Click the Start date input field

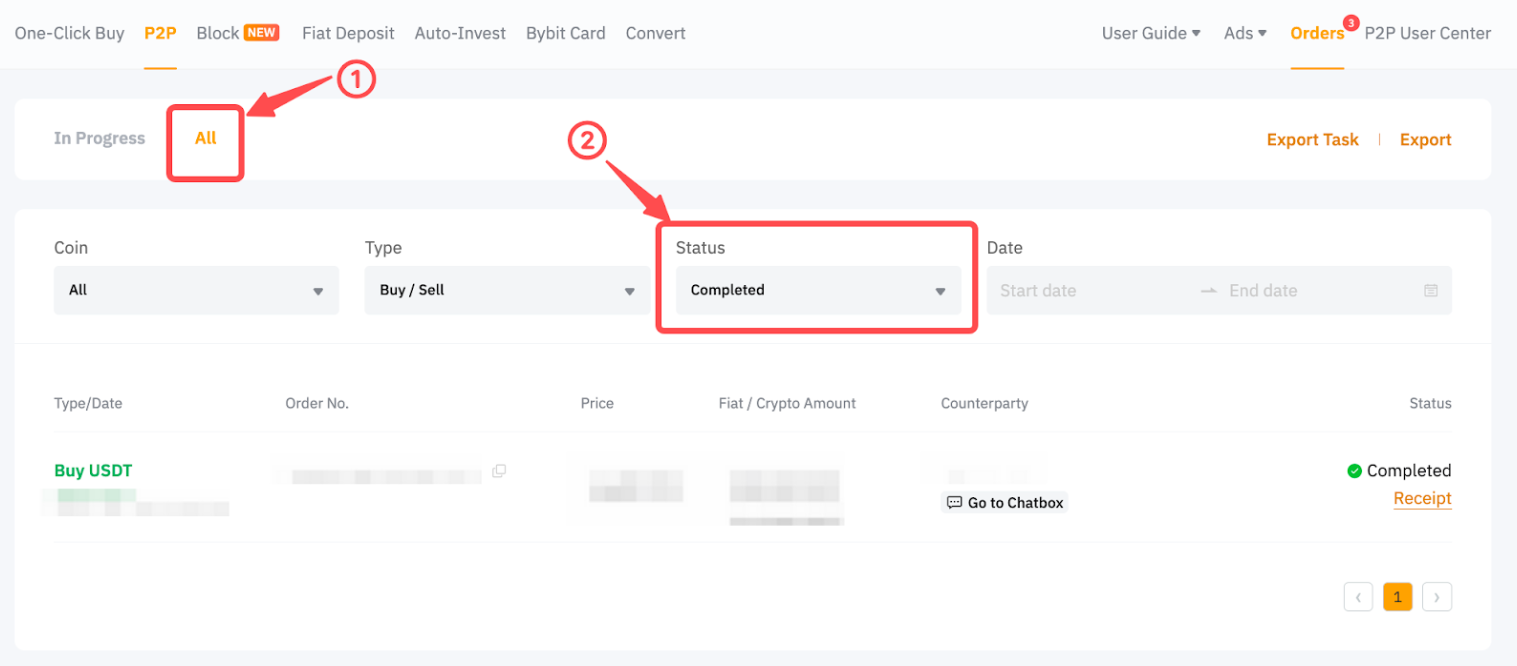pos(1090,291)
